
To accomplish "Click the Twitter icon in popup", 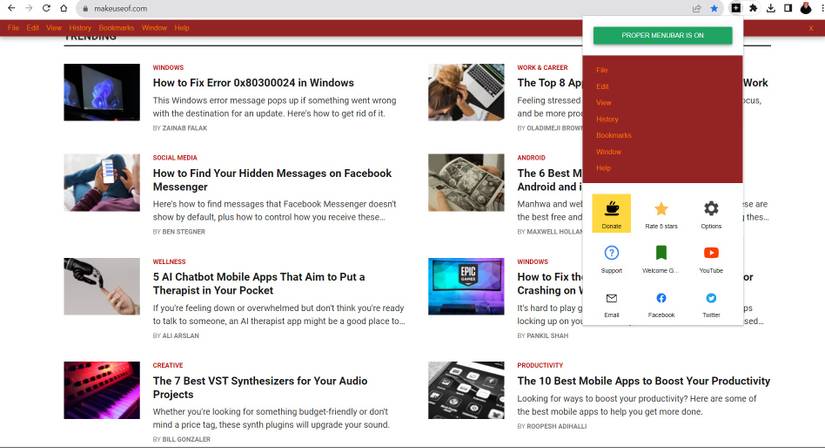I will (x=711, y=298).
